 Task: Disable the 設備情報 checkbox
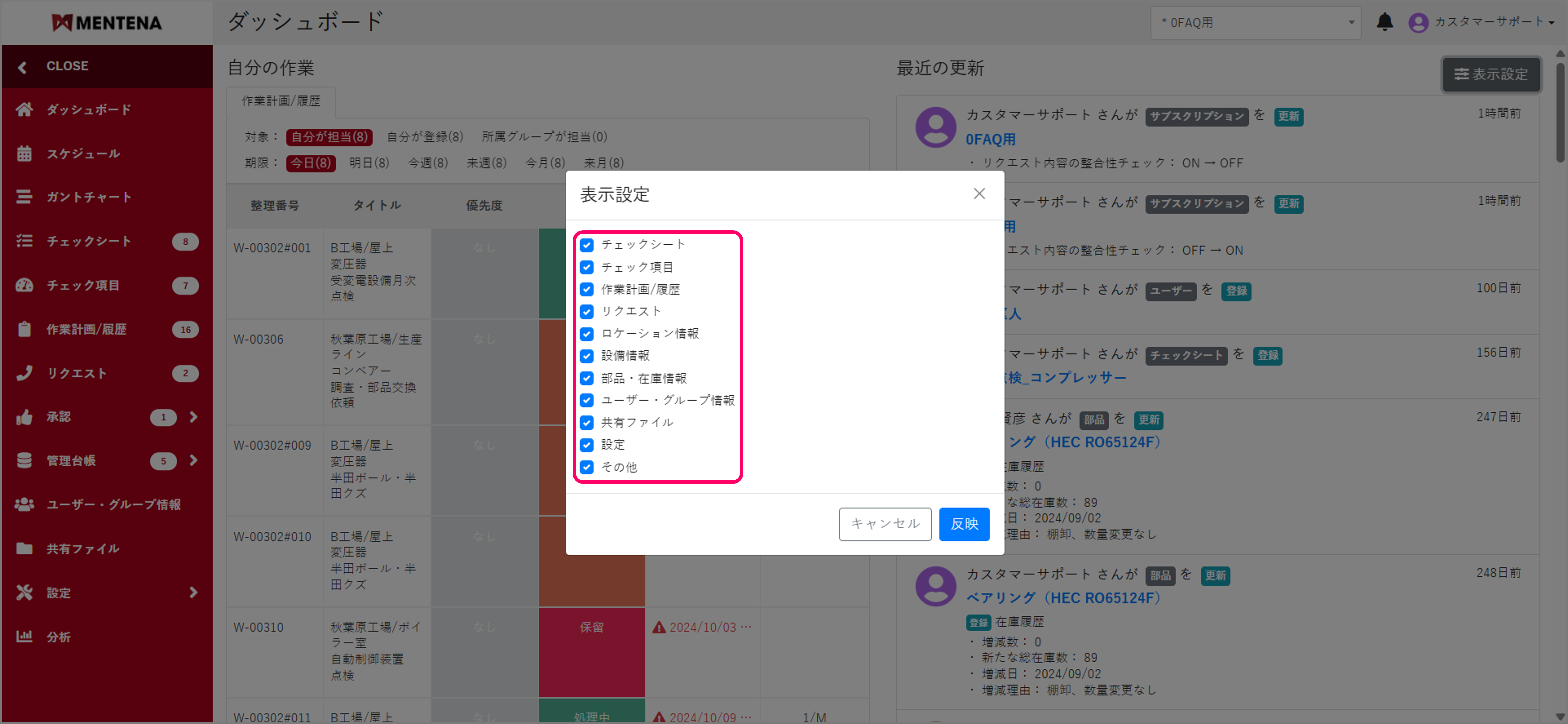point(586,356)
